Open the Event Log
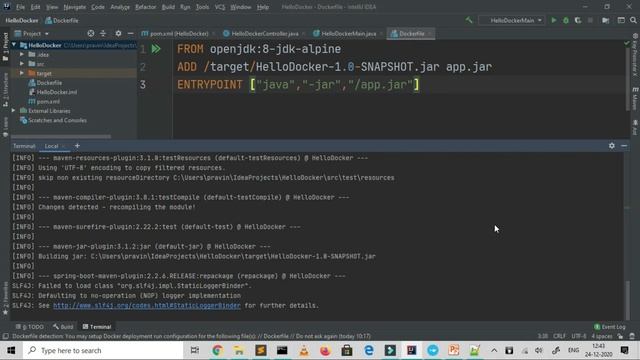Viewport: 640px width, 360px height. click(x=609, y=327)
